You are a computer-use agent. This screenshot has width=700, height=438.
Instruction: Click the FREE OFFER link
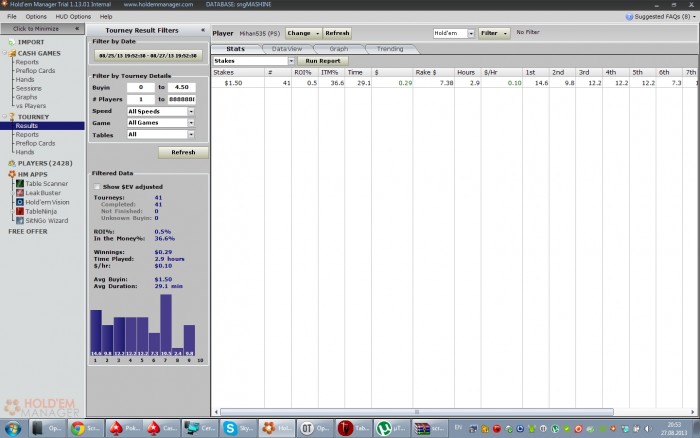pos(28,232)
